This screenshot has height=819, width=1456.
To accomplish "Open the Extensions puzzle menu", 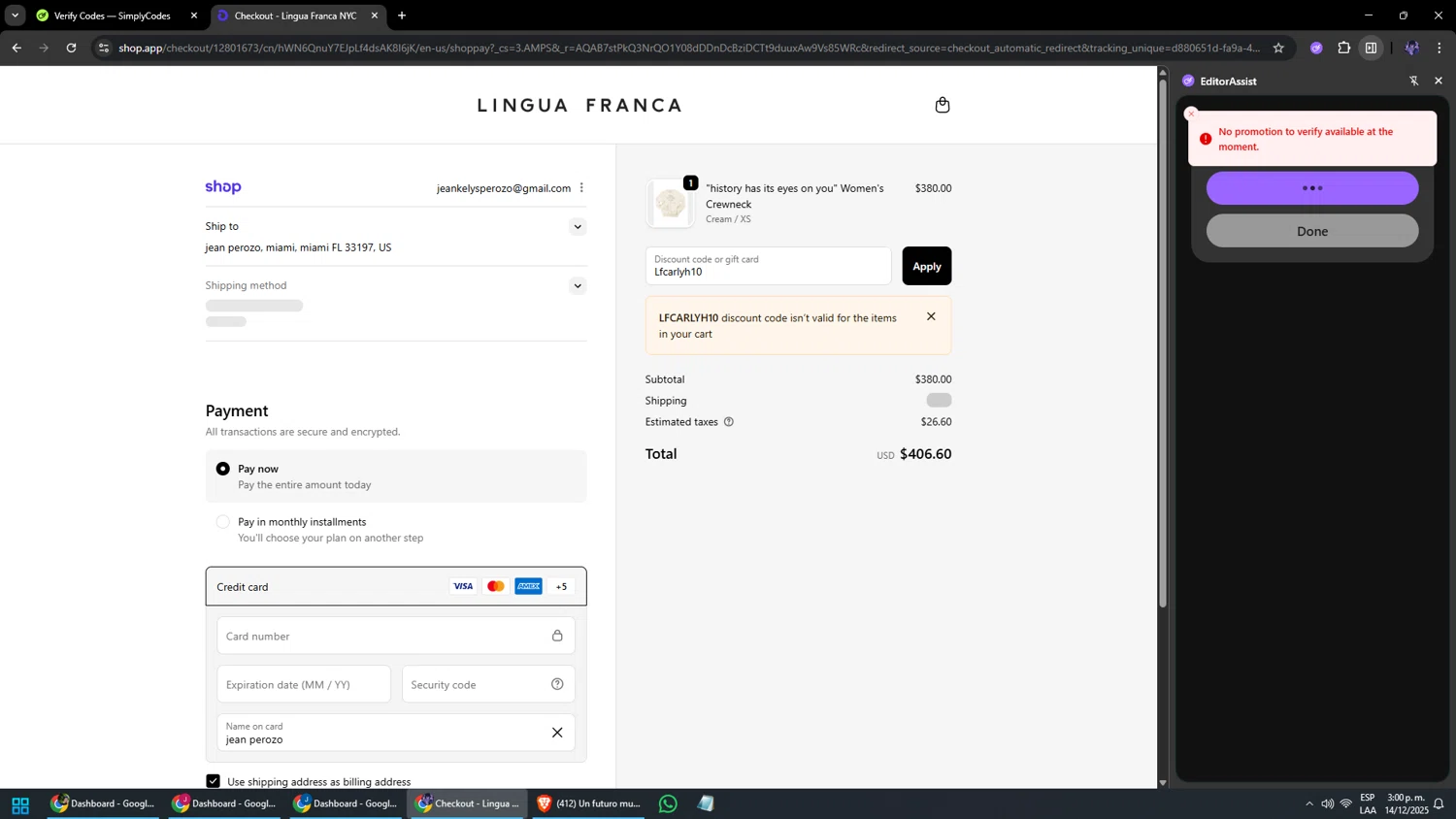I will 1343,48.
